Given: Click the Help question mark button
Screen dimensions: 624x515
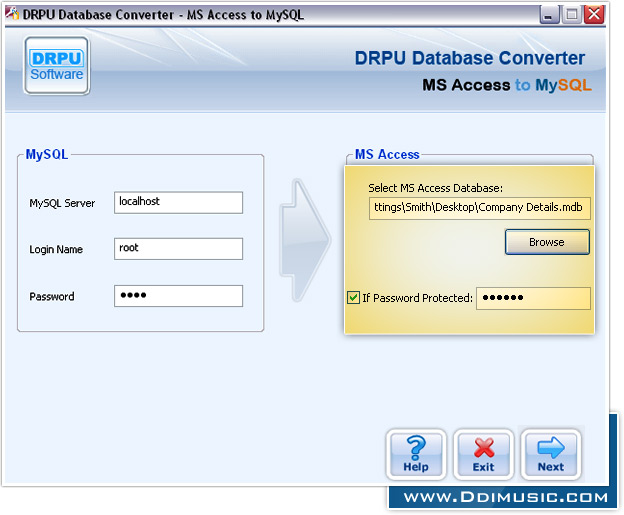Looking at the screenshot, I should point(416,454).
